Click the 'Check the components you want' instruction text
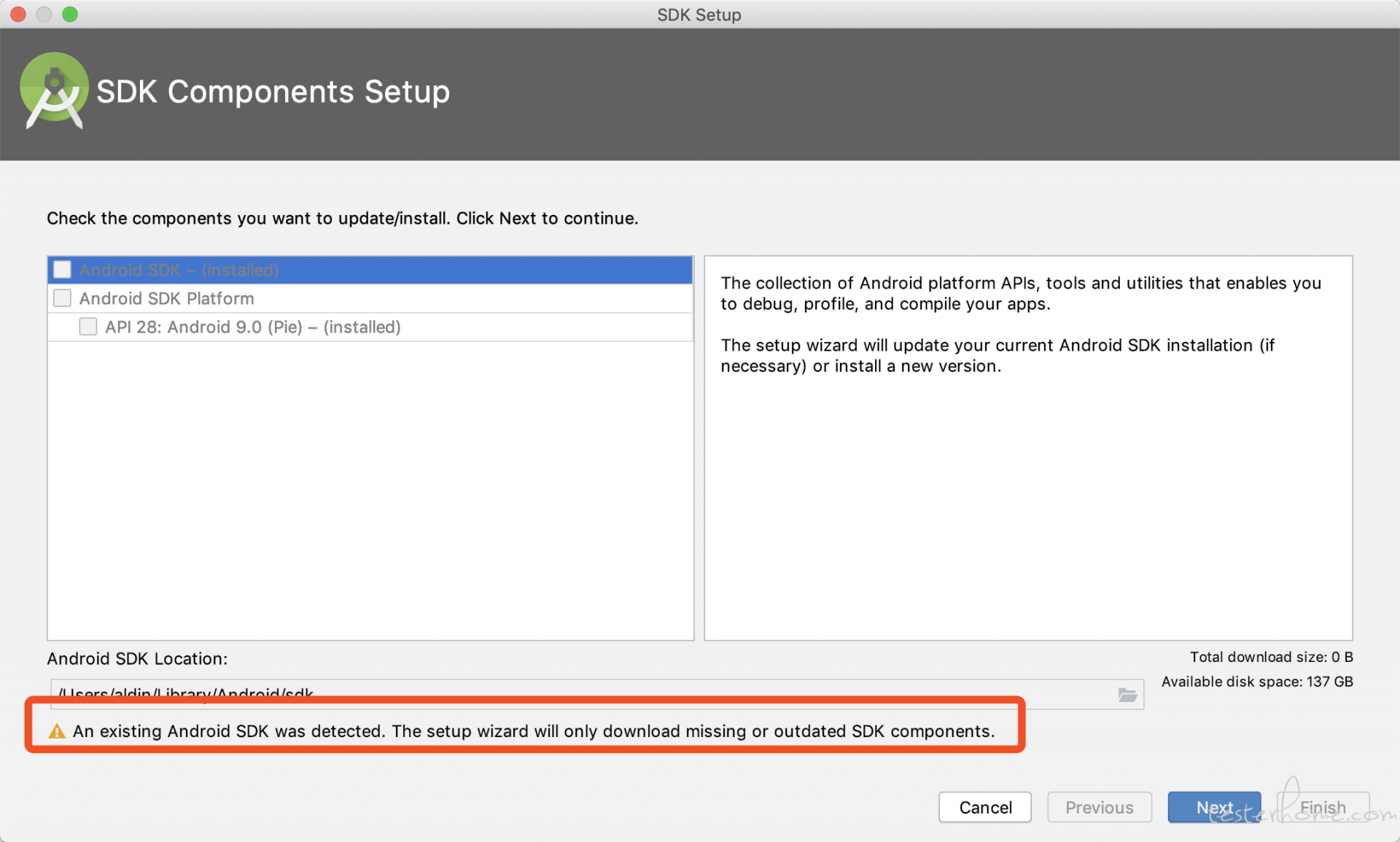The width and height of the screenshot is (1400, 842). (x=342, y=218)
